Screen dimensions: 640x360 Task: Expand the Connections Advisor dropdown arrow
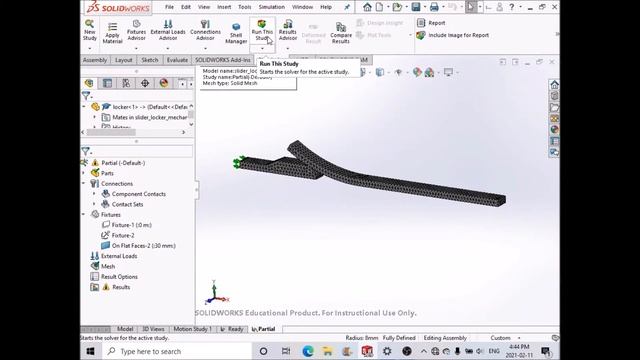(x=205, y=49)
